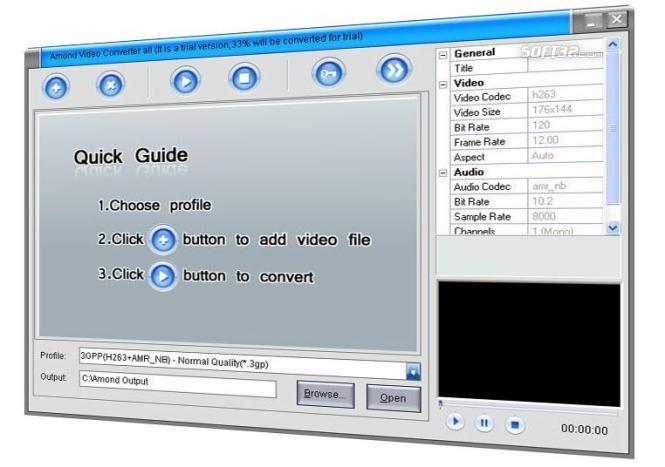This screenshot has height=467, width=665.
Task: Start conversion with the toolbar Play button
Action: 185,81
